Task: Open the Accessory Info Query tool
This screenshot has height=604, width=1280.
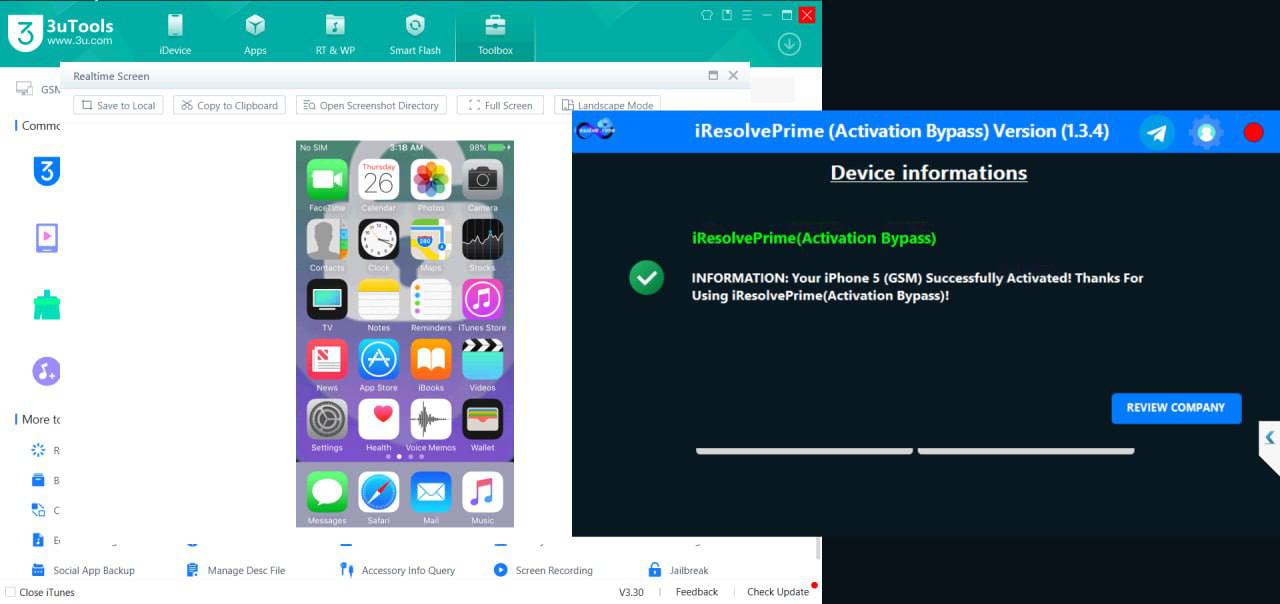Action: click(397, 570)
